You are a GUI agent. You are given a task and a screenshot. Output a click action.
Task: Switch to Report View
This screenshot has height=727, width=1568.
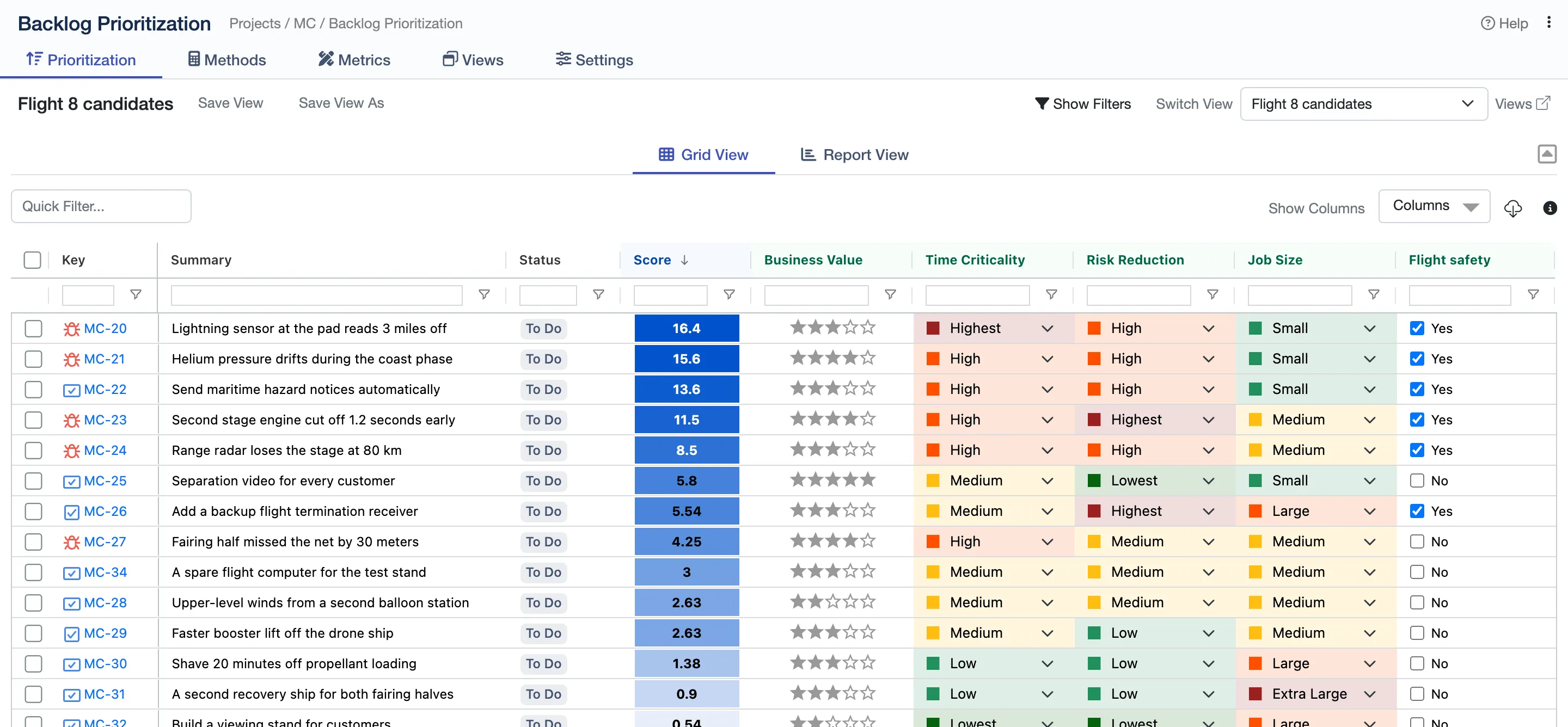[854, 155]
